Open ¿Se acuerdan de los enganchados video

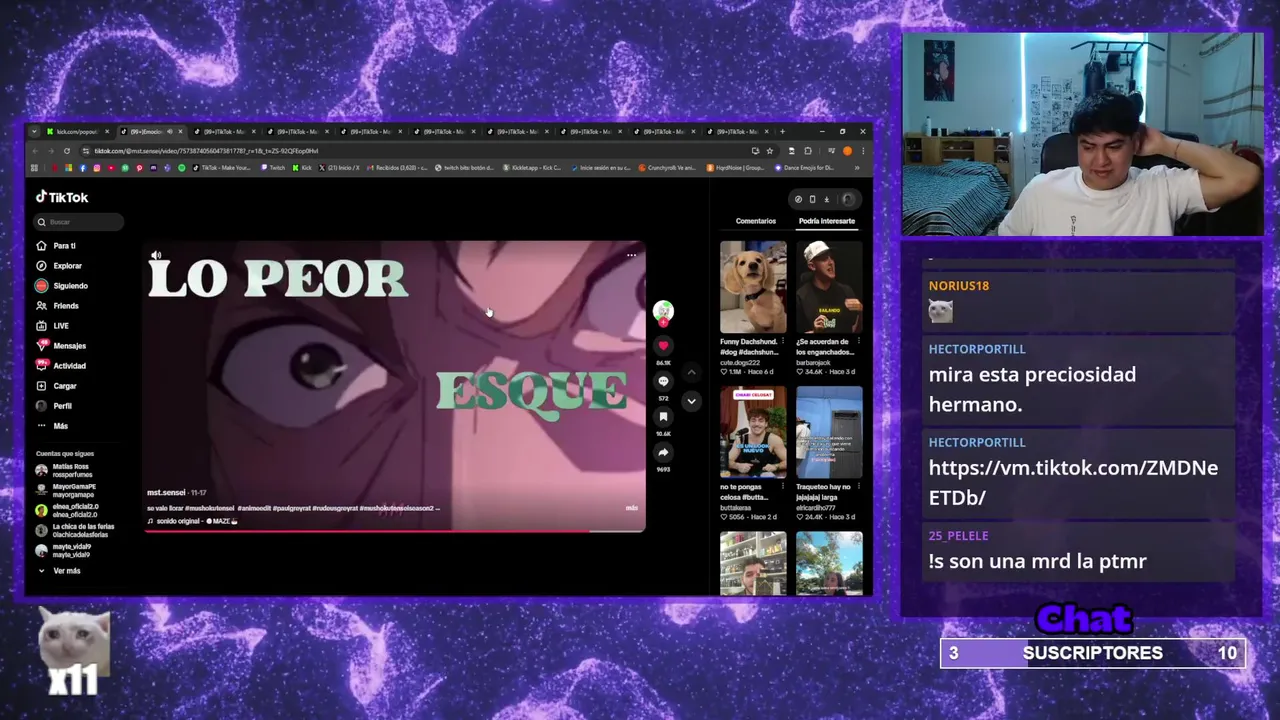829,287
